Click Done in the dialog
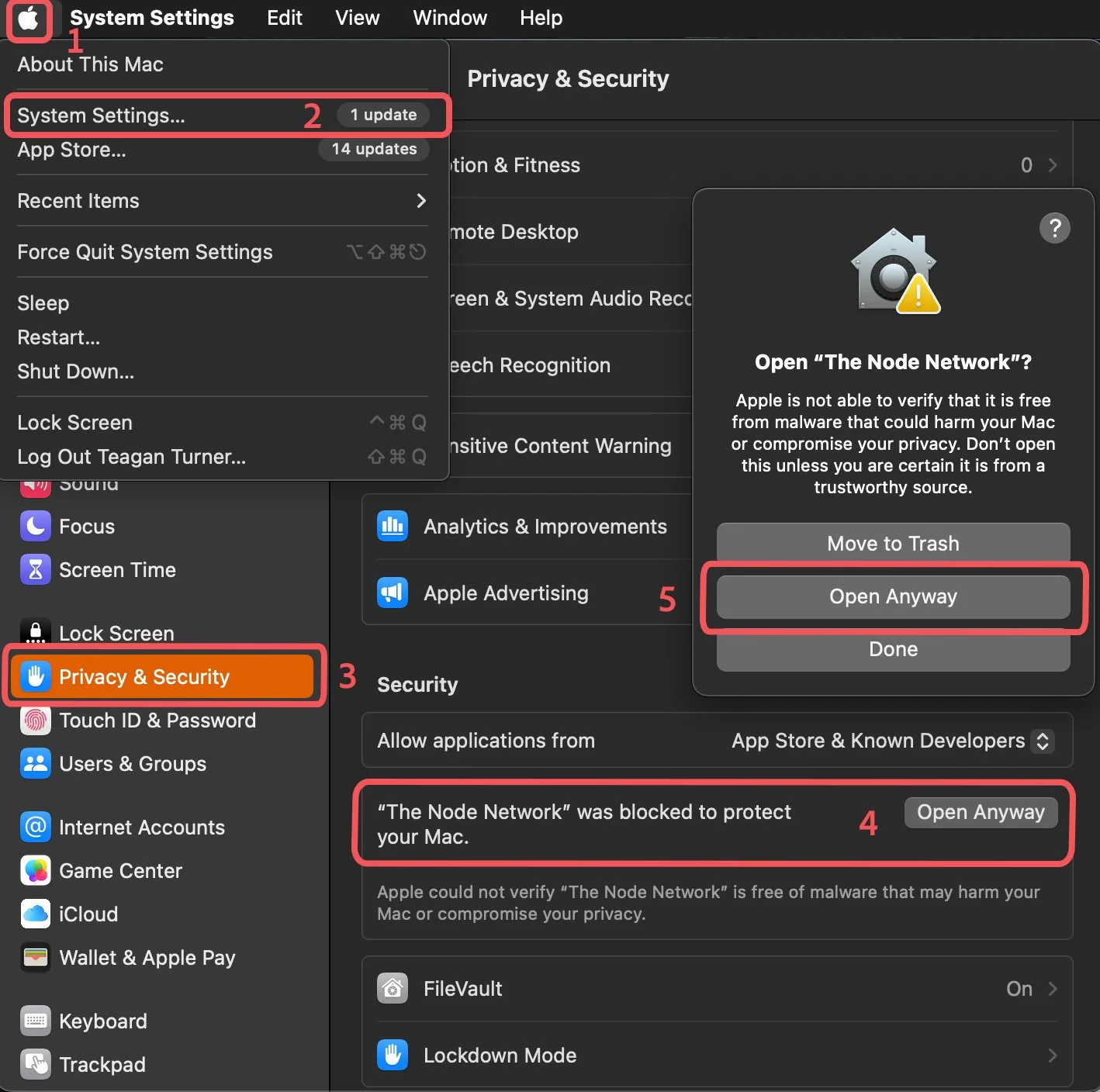 point(894,649)
